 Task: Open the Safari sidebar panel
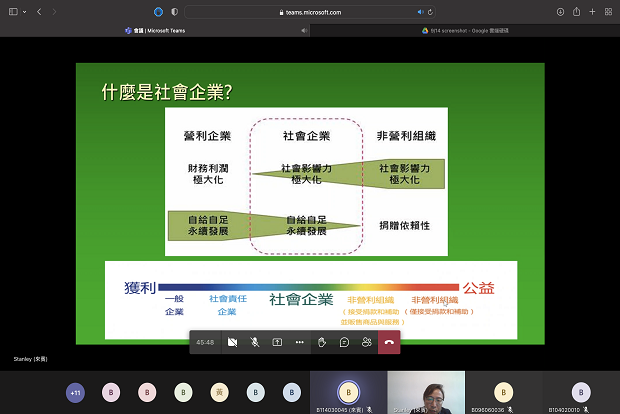coord(11,12)
